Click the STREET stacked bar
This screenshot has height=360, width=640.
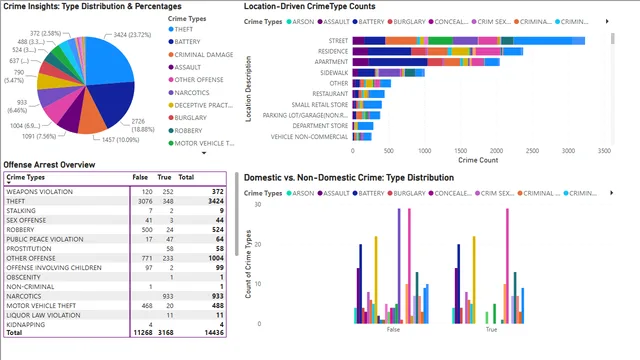[x=469, y=40]
